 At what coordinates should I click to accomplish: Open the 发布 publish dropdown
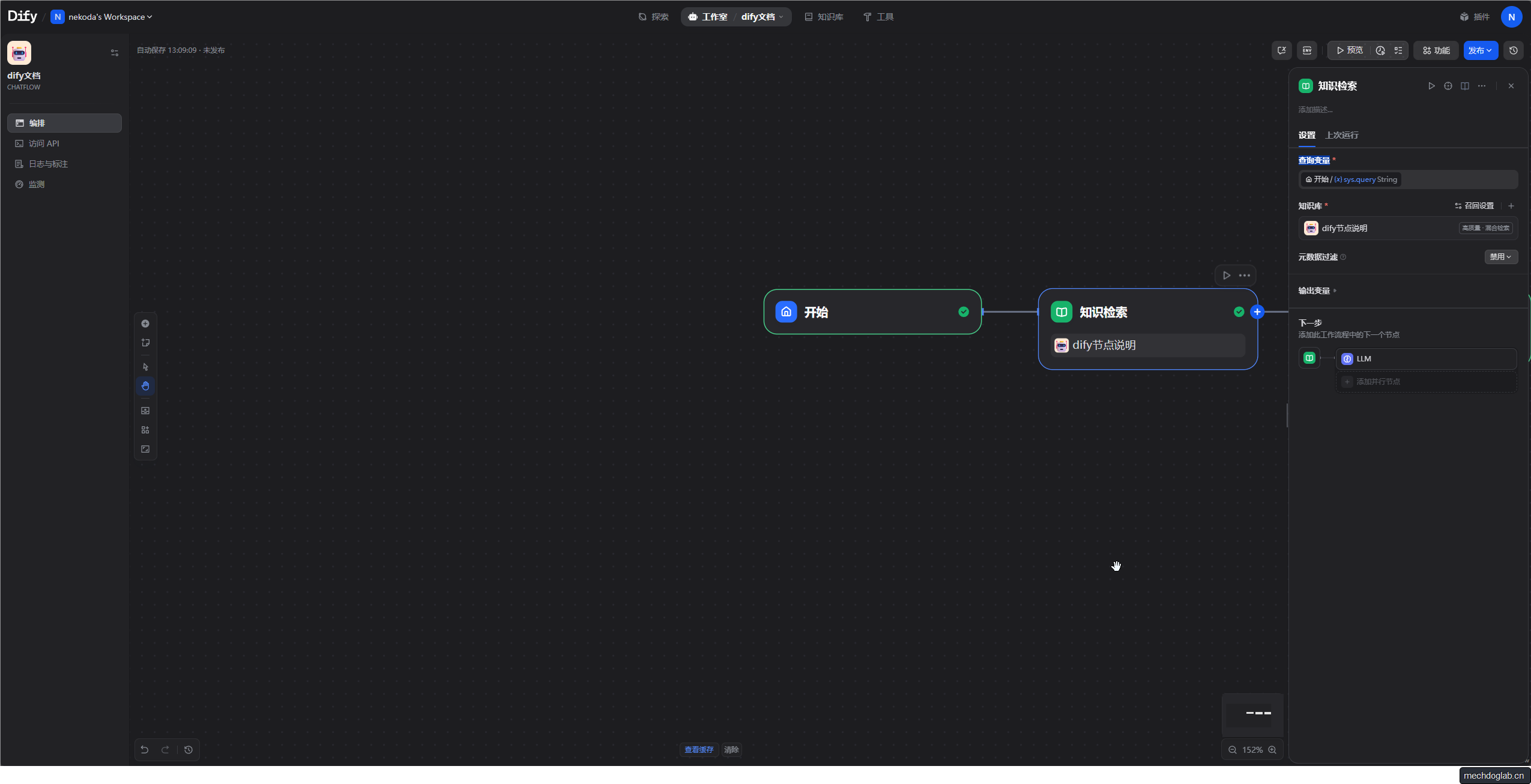tap(1480, 50)
